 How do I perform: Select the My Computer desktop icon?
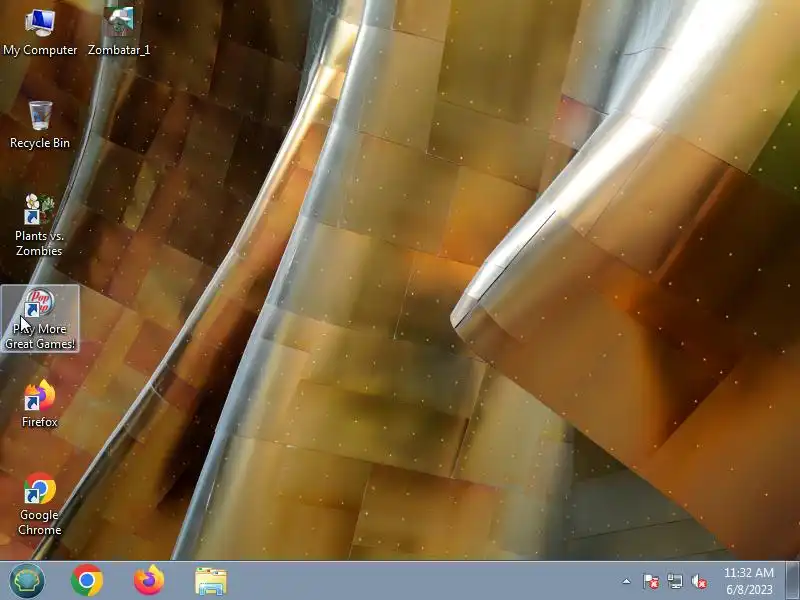click(x=40, y=32)
